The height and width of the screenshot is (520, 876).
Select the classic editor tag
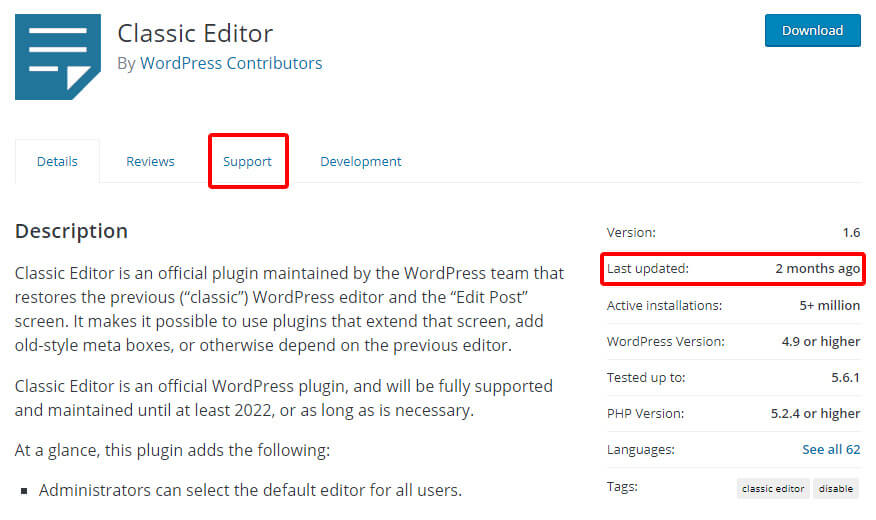point(773,489)
